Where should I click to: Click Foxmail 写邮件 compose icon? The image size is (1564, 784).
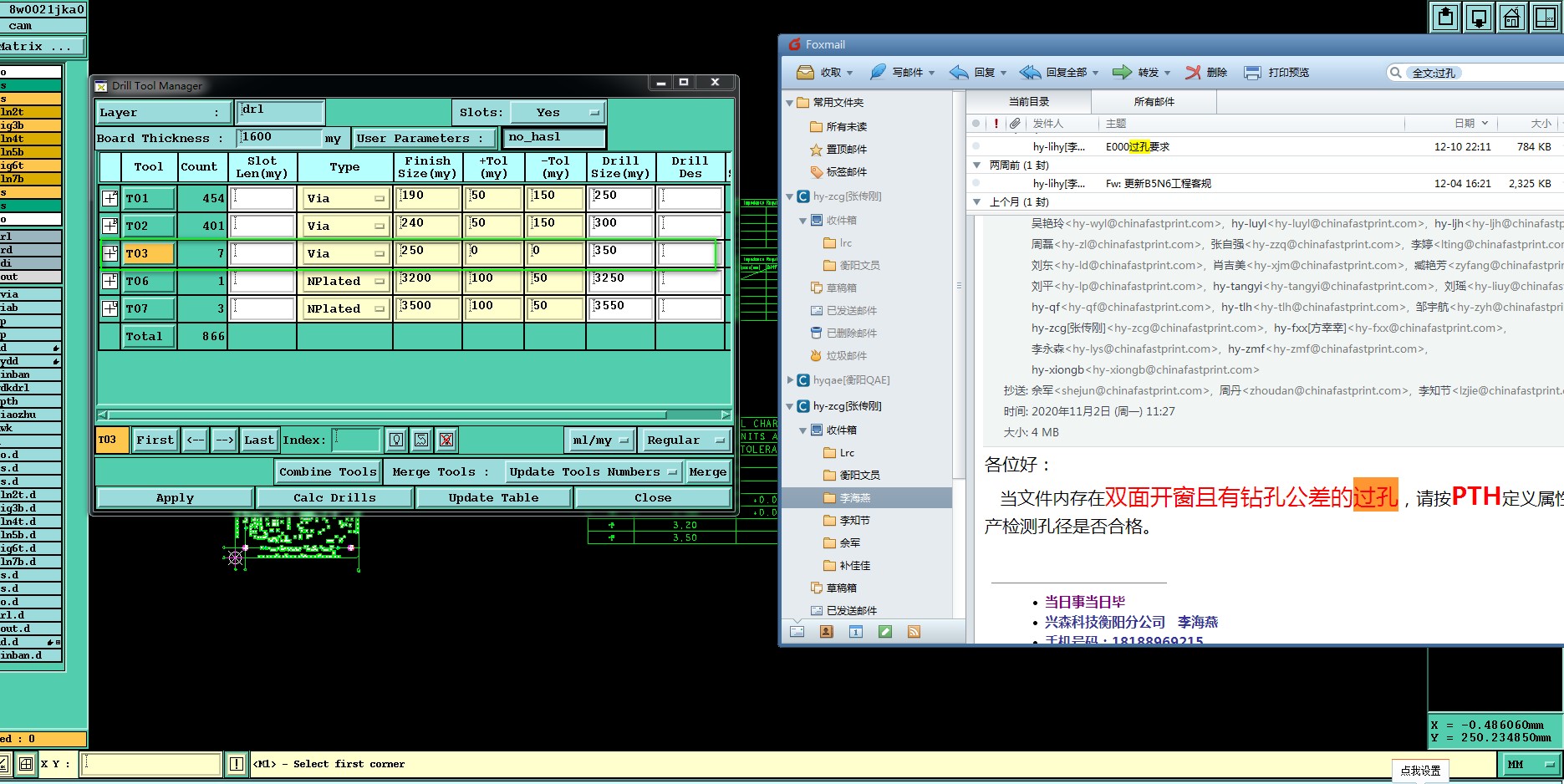(x=878, y=73)
